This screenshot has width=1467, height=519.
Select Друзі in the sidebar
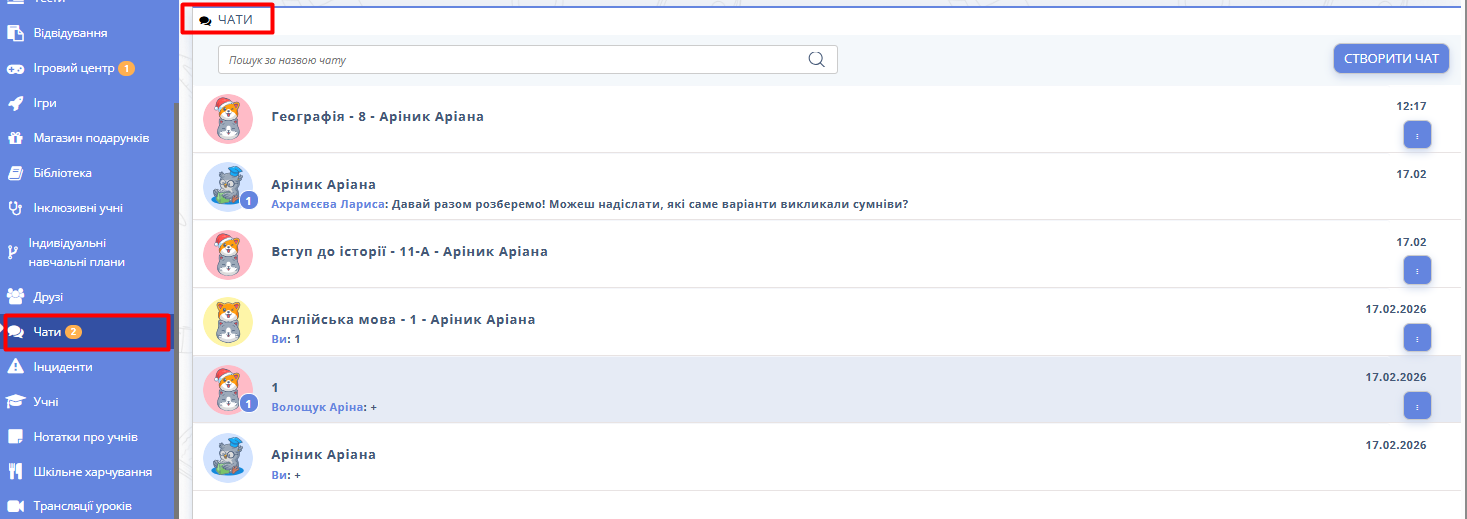[48, 297]
